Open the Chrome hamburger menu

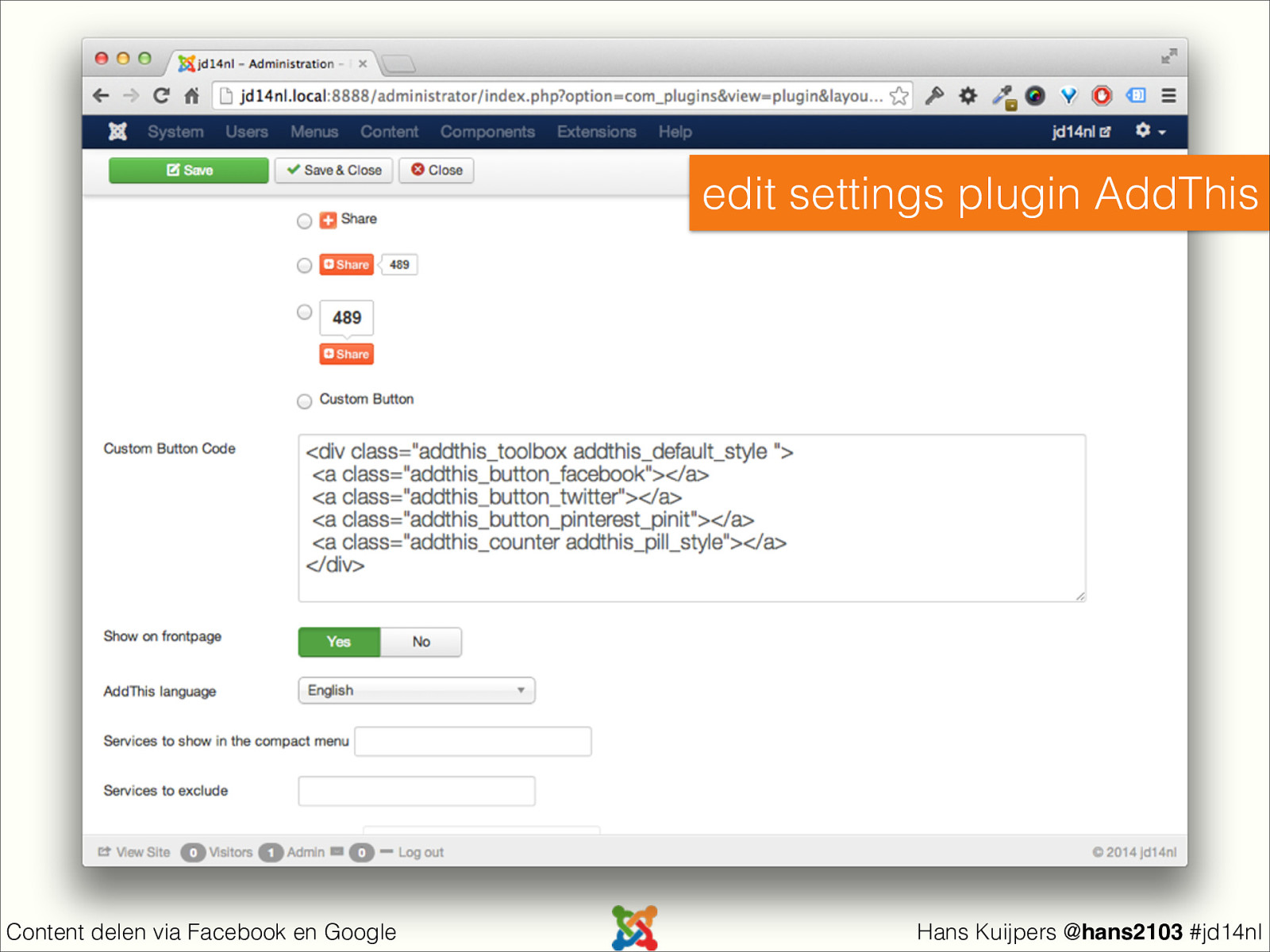(x=1168, y=96)
